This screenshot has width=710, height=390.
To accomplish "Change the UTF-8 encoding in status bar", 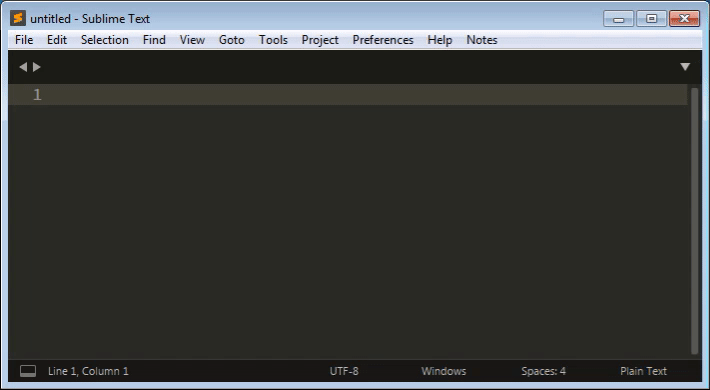I will pos(344,371).
